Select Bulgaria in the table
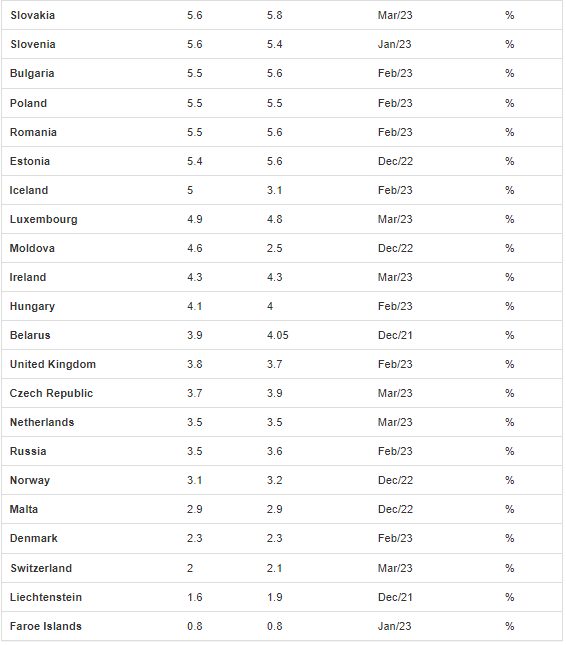Image resolution: width=566 pixels, height=645 pixels. (x=32, y=73)
